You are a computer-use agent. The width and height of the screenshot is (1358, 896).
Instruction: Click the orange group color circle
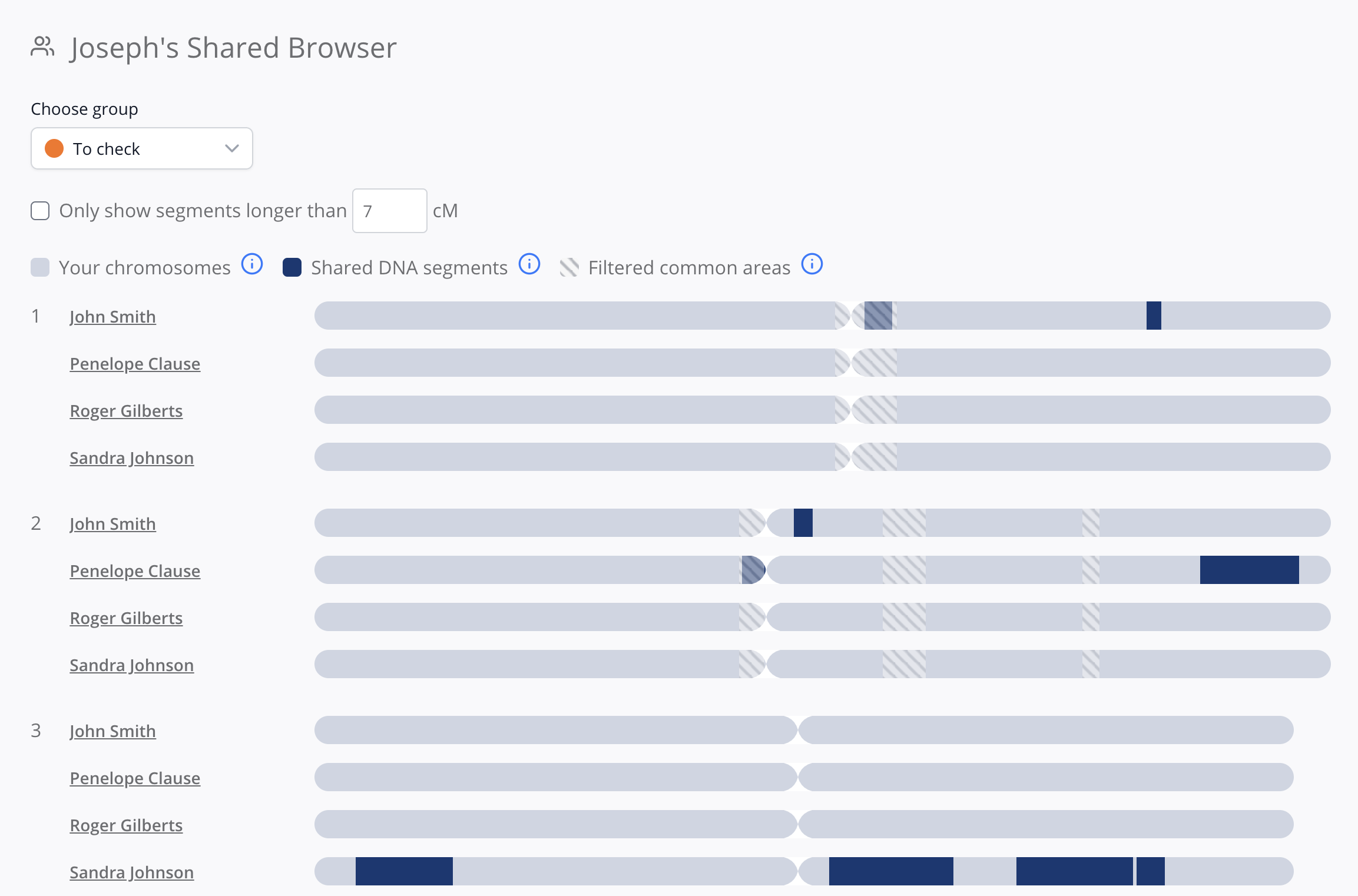pos(54,148)
